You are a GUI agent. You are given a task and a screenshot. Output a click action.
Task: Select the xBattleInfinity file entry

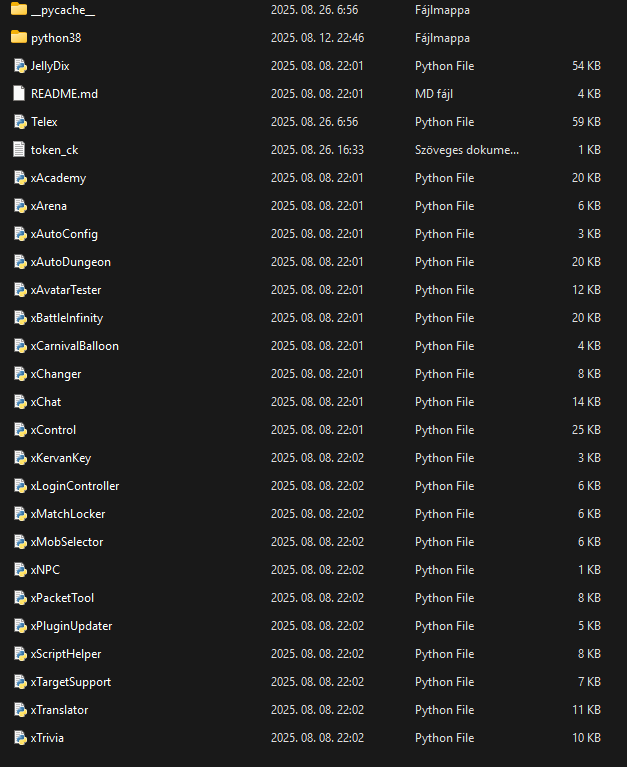click(67, 318)
